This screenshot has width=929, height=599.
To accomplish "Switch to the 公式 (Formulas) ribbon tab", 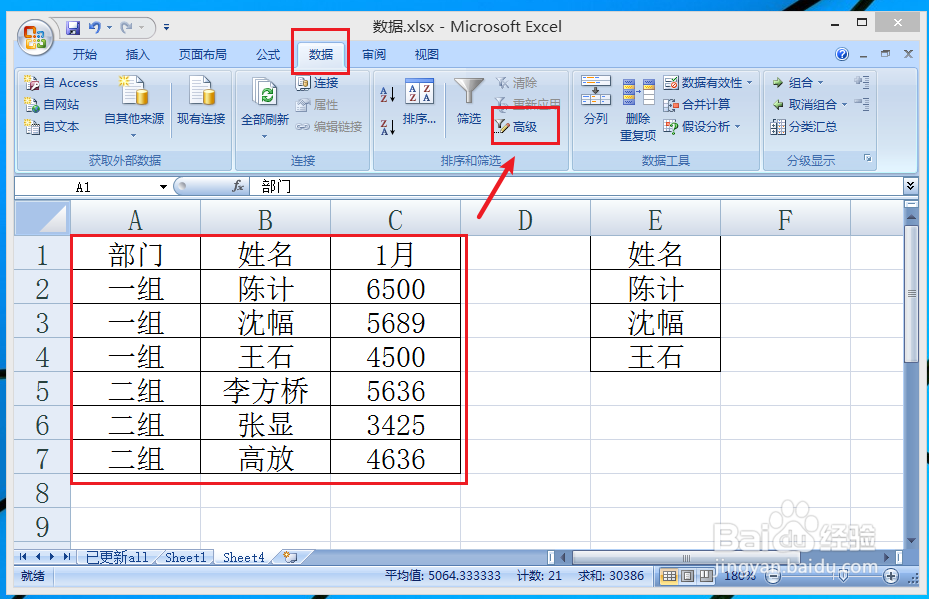I will coord(266,54).
